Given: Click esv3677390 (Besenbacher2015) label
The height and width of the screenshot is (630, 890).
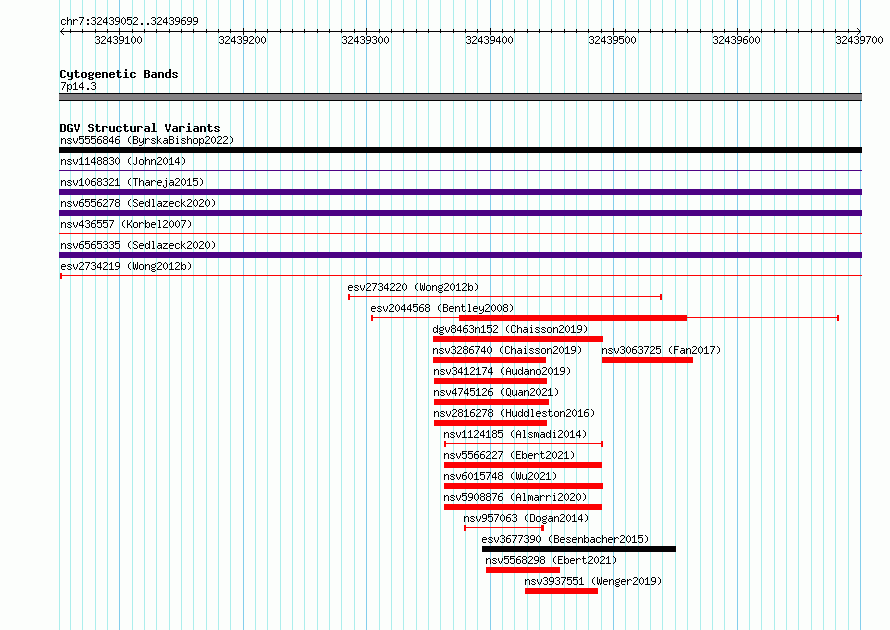Looking at the screenshot, I should [x=565, y=539].
